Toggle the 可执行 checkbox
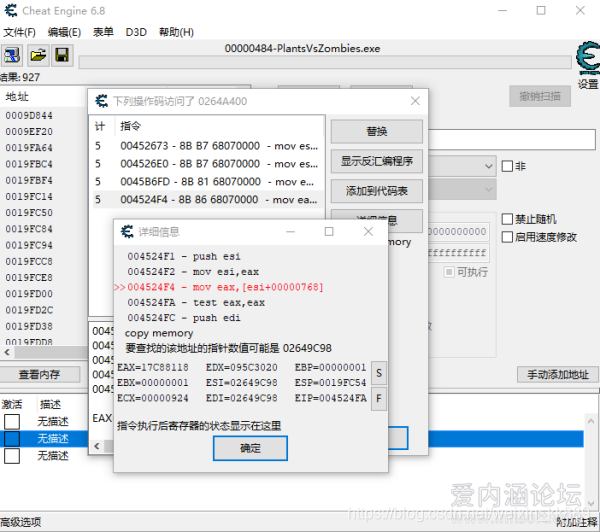 tap(449, 272)
